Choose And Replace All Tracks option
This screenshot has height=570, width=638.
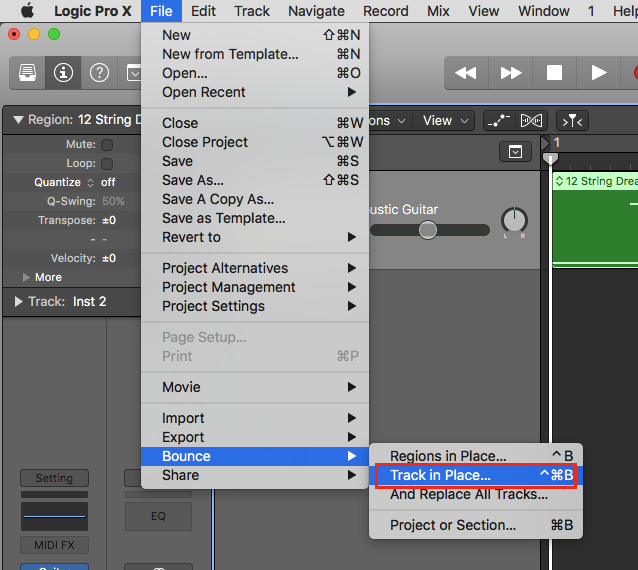[x=476, y=494]
